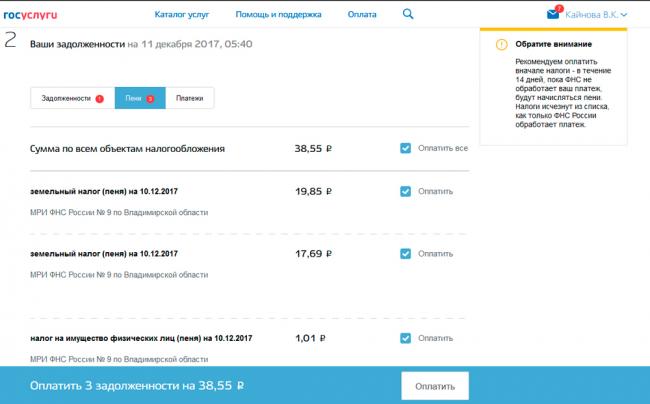This screenshot has height=404, width=650.
Task: Open the Gosuslugi logo home link
Action: 30,15
